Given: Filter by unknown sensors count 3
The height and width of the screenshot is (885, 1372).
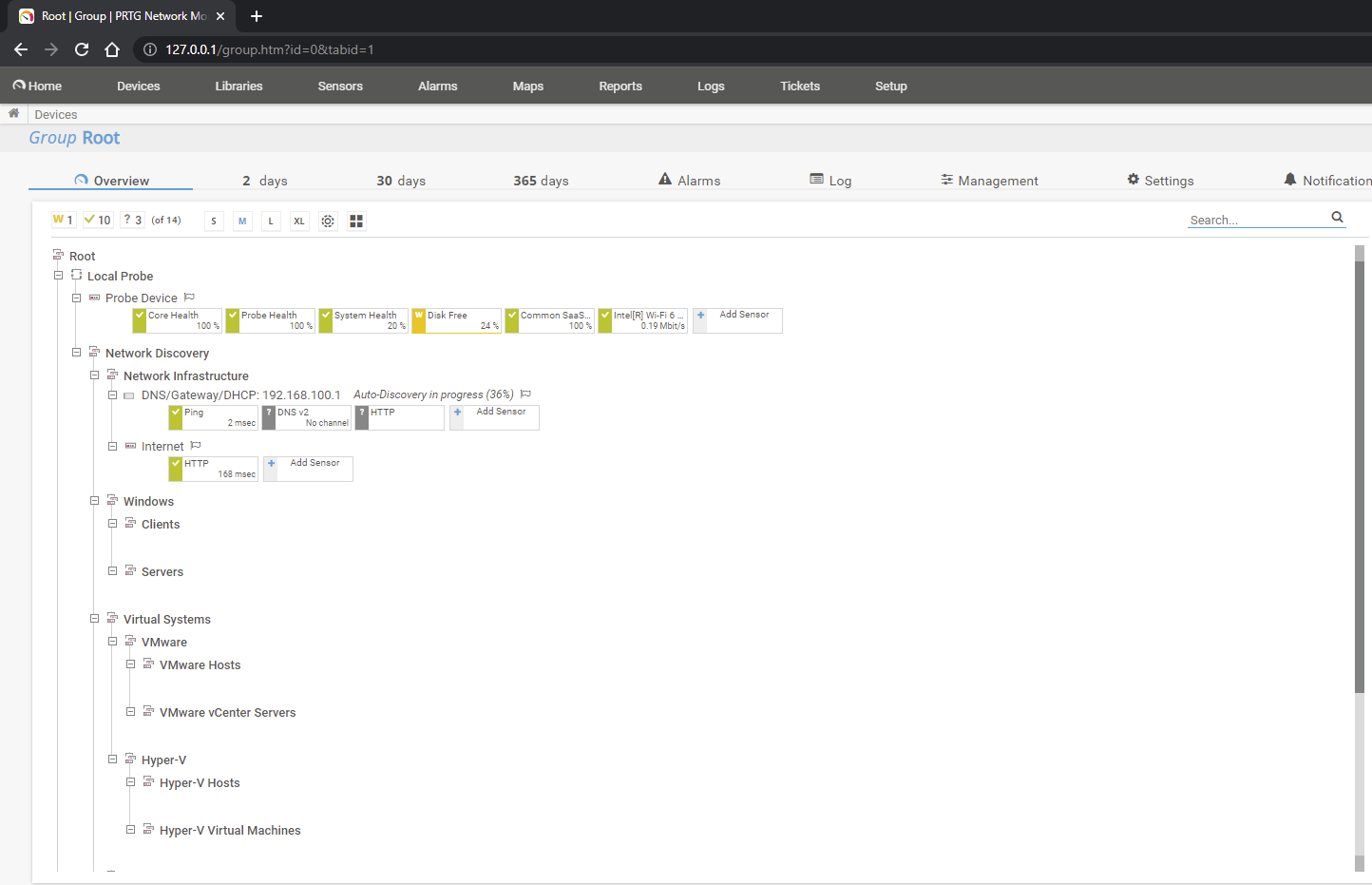Looking at the screenshot, I should pyautogui.click(x=133, y=220).
